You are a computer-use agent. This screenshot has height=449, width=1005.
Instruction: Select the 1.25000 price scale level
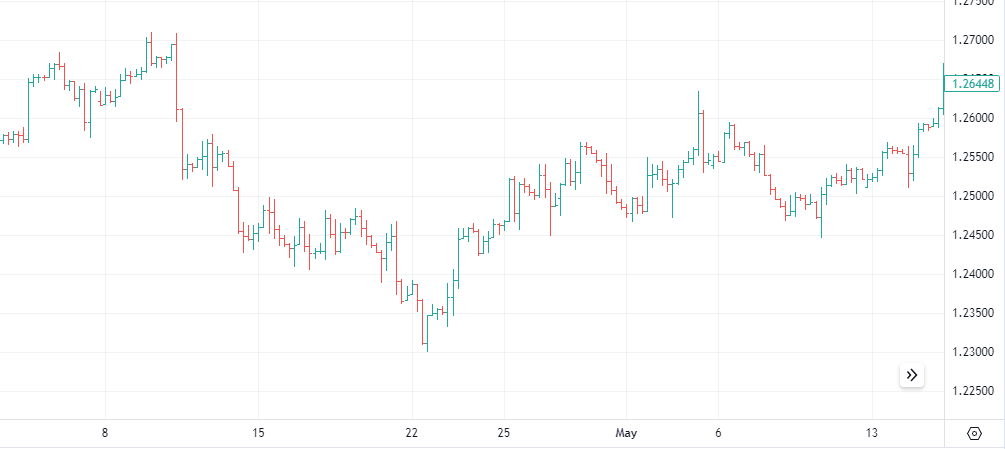point(973,196)
